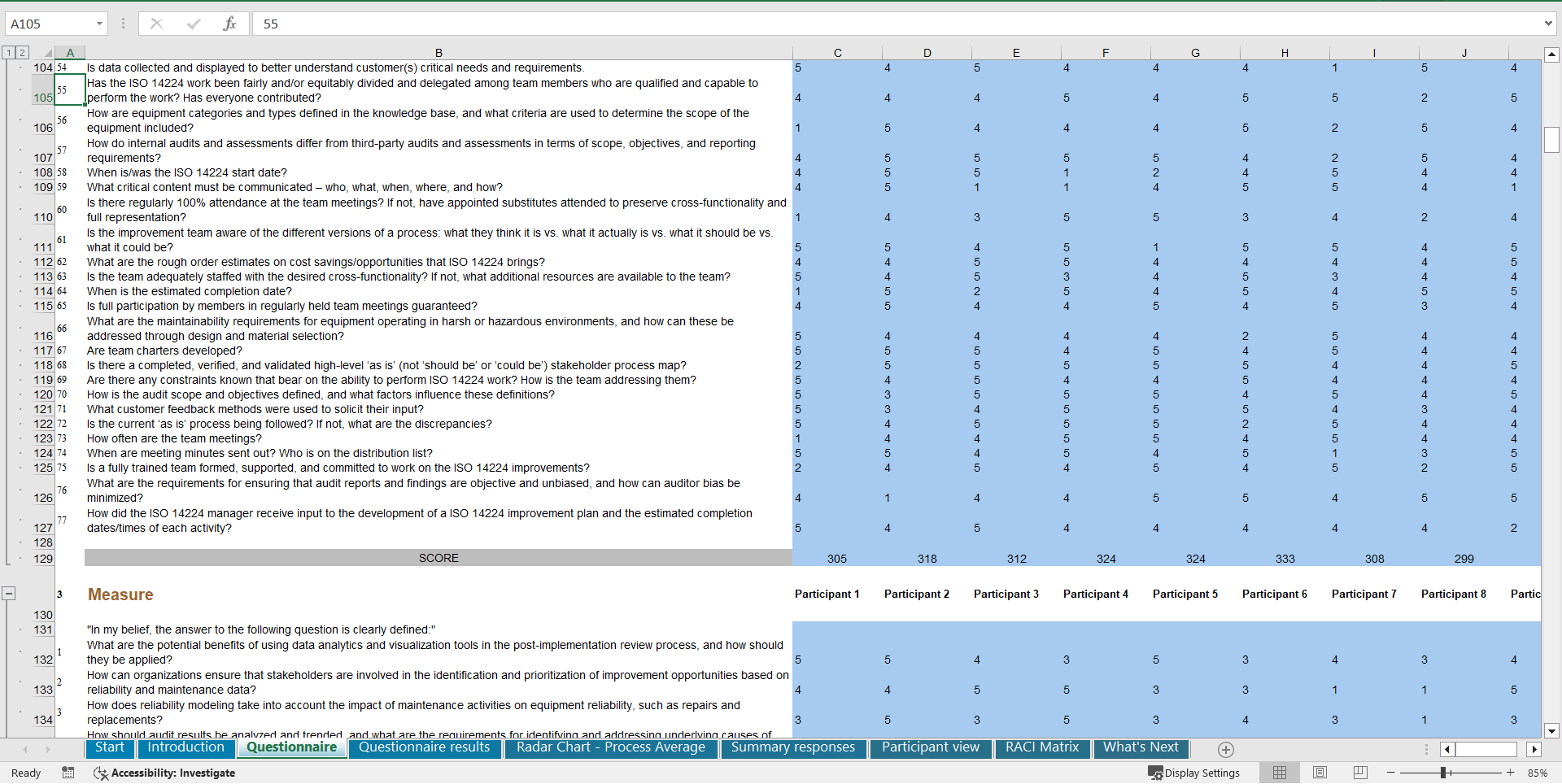The image size is (1562, 784).
Task: Switch to Page Break Preview icon
Action: (1360, 773)
